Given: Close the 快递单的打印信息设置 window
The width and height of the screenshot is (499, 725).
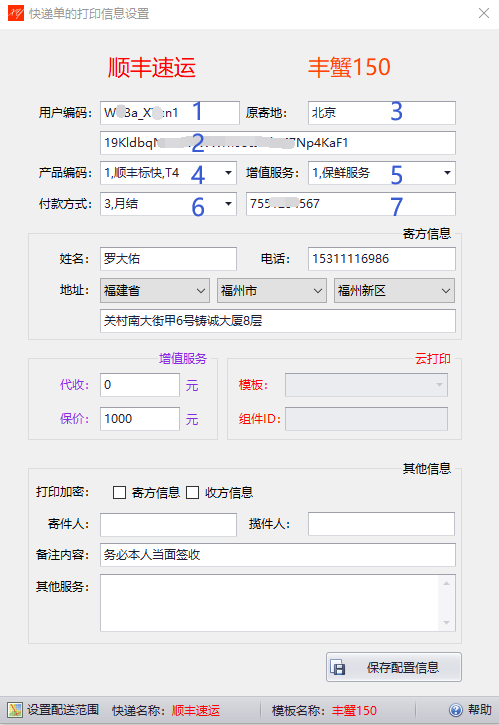Looking at the screenshot, I should tap(484, 13).
